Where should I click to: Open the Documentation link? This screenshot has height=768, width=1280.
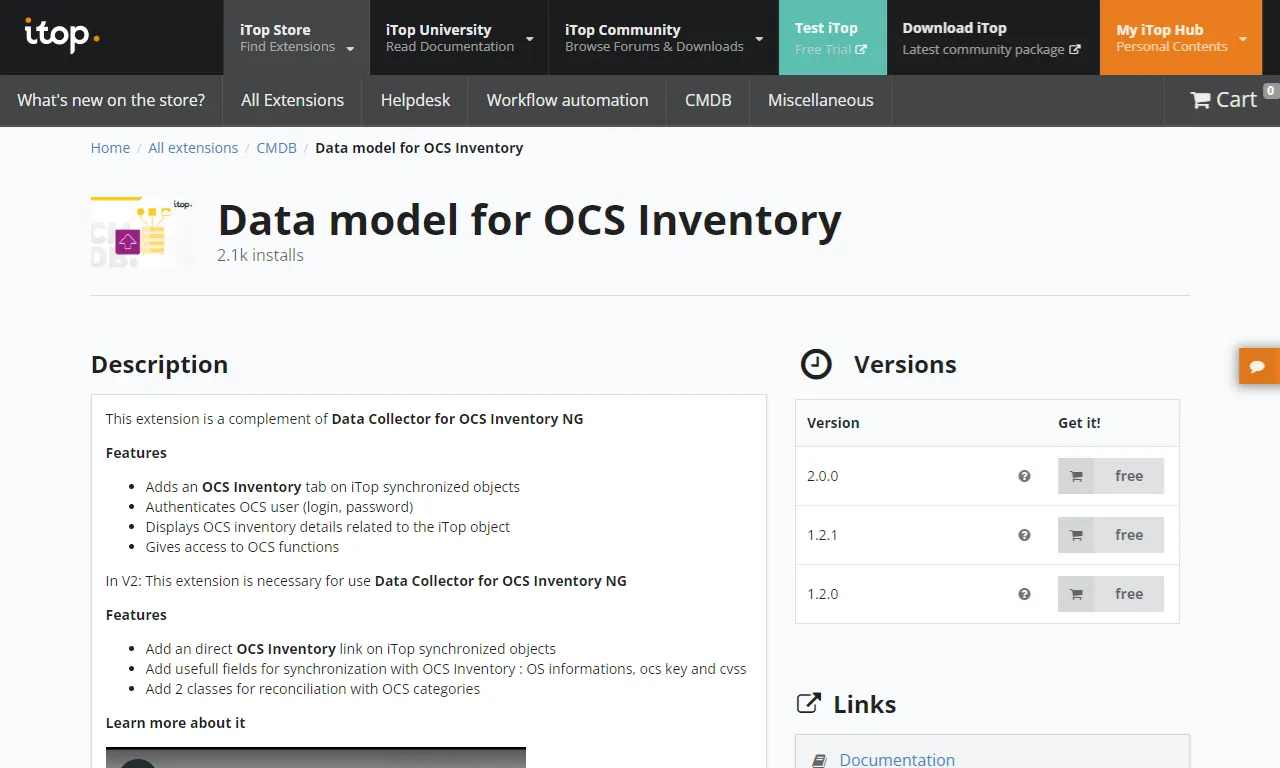897,759
